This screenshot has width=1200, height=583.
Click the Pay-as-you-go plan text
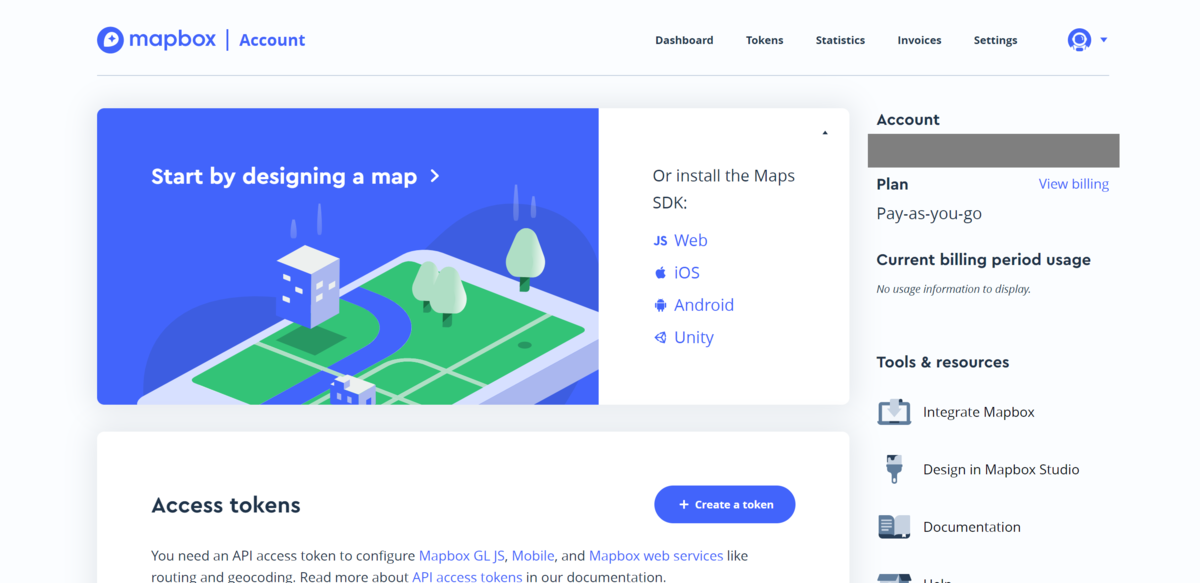(x=929, y=214)
